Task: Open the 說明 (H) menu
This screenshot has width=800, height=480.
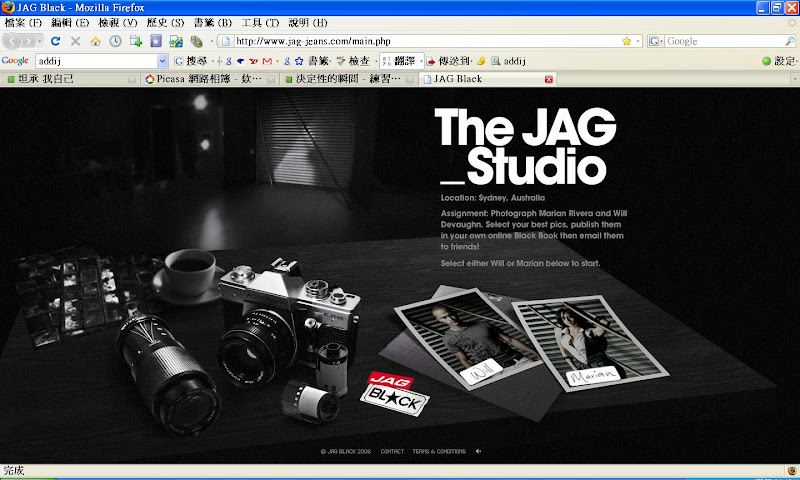Action: [308, 22]
